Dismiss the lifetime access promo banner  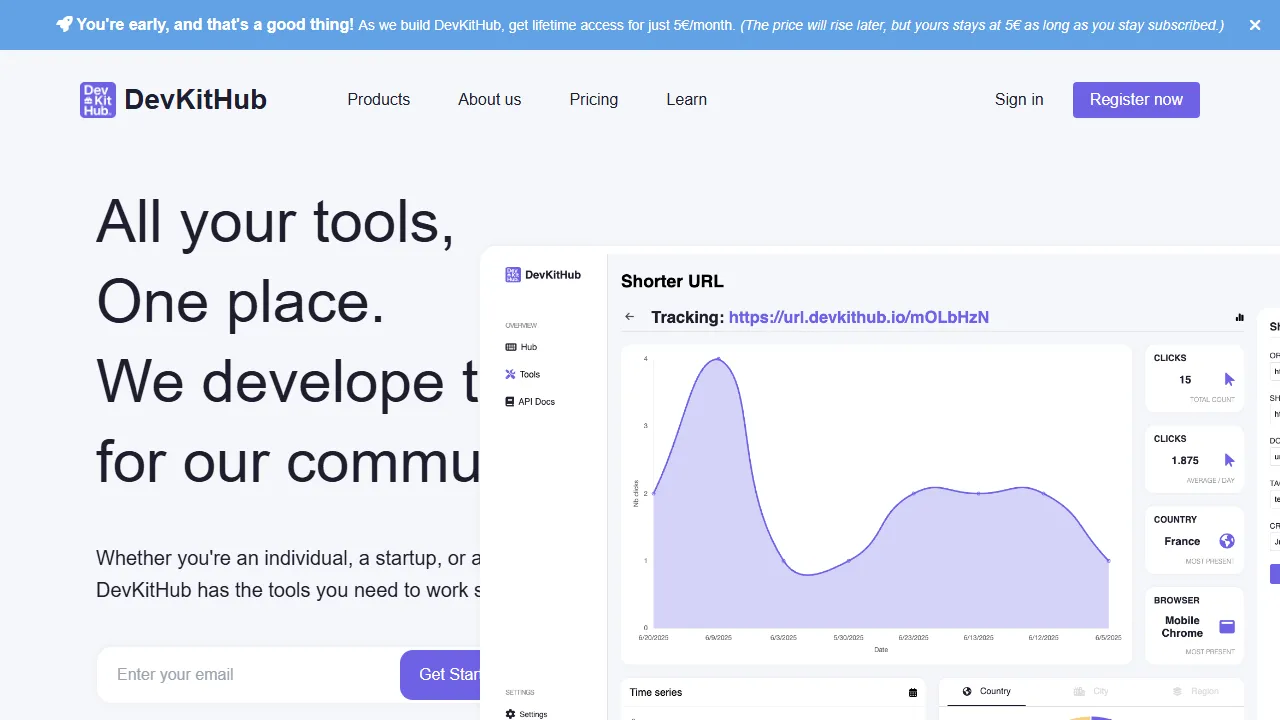point(1255,25)
